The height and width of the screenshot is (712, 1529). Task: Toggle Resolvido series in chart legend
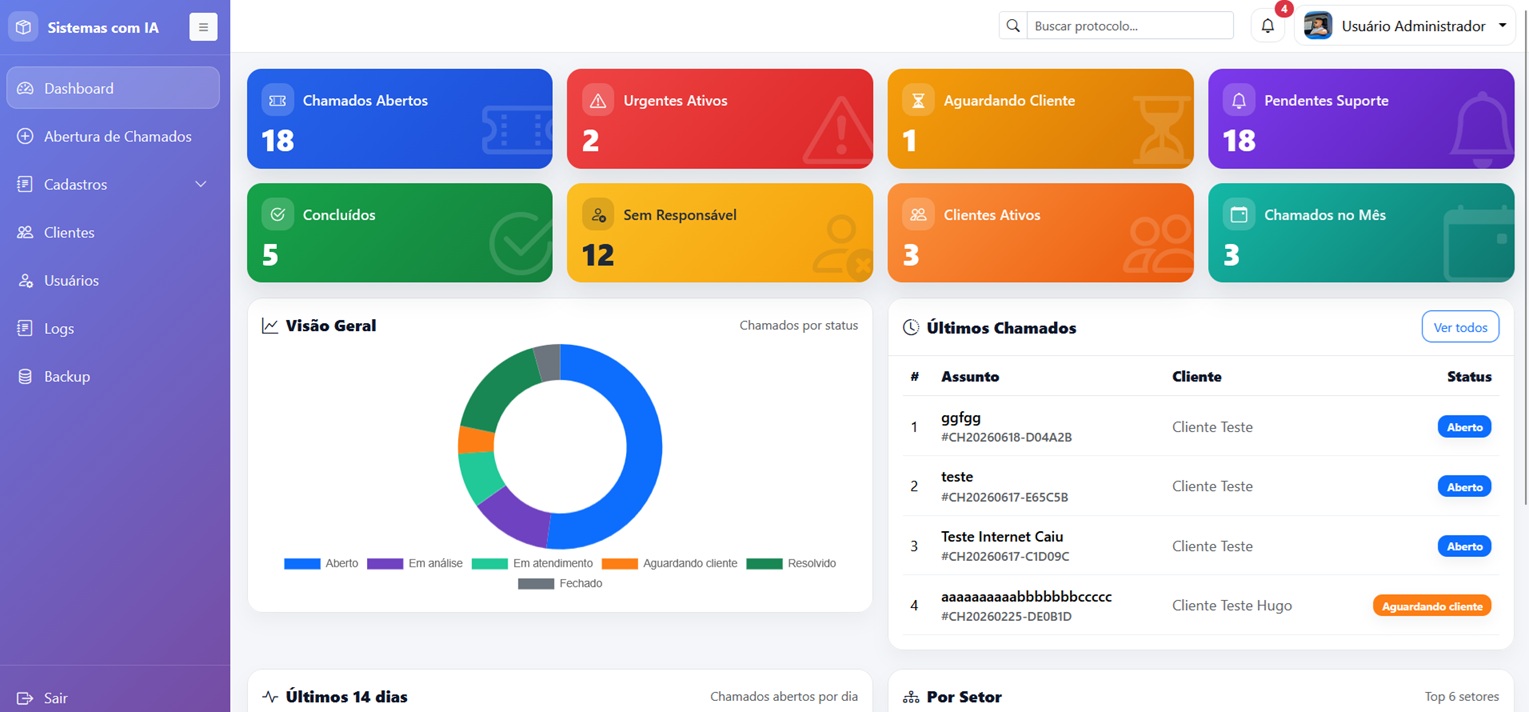pos(791,563)
